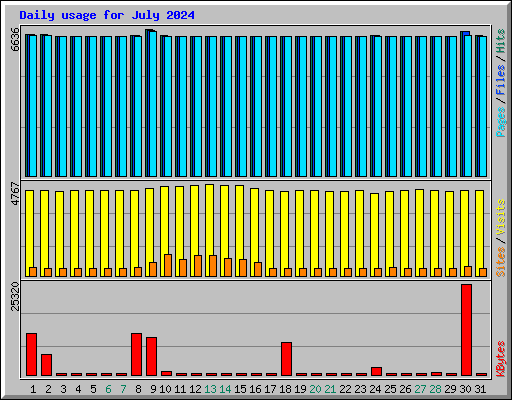Click the chart title Daily usage for July 2024

[x=107, y=15]
